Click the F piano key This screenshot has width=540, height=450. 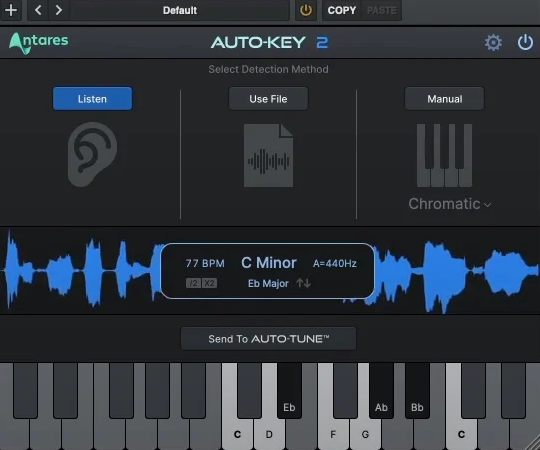pos(333,435)
